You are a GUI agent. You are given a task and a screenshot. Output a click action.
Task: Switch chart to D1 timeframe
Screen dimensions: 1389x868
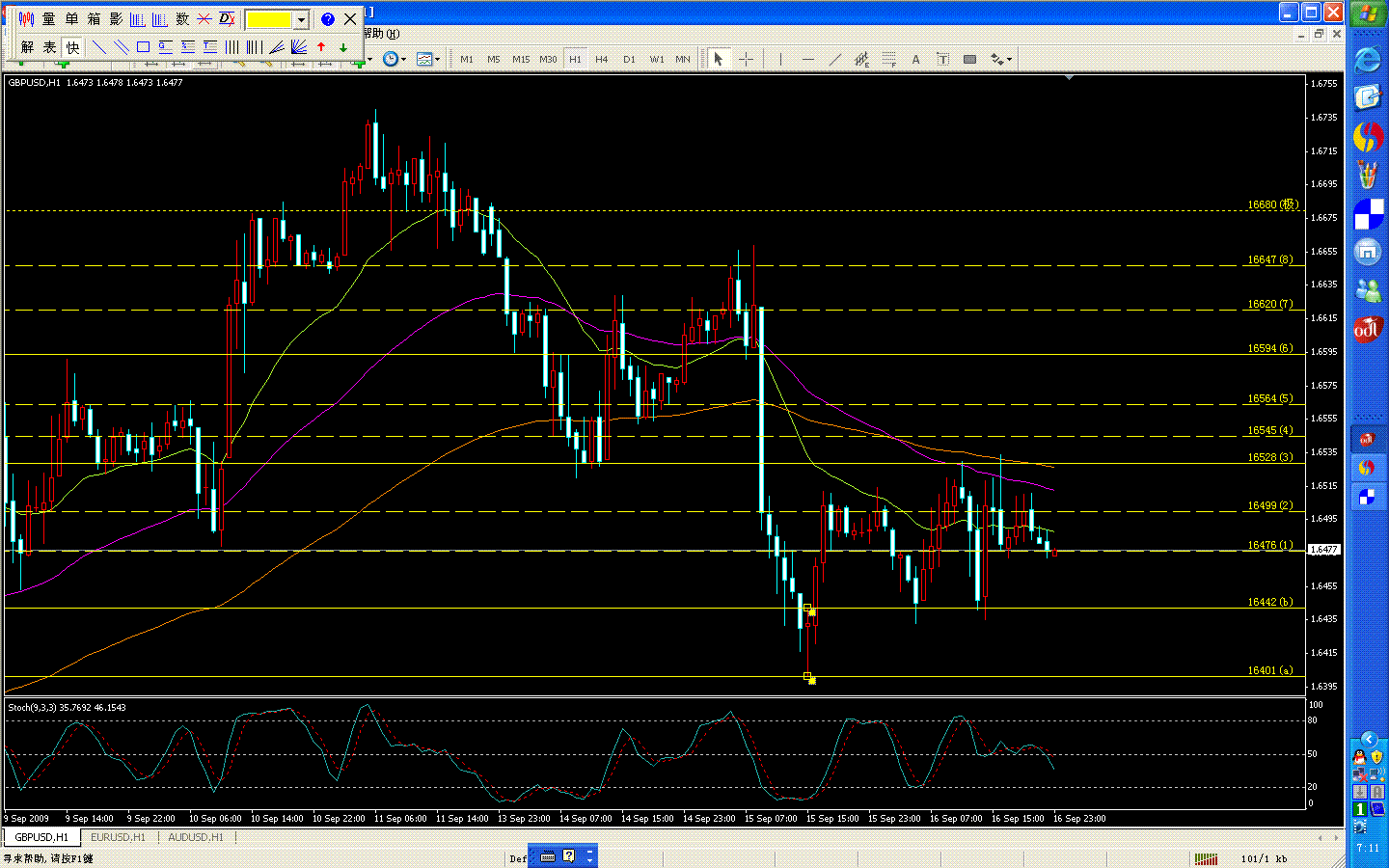629,59
